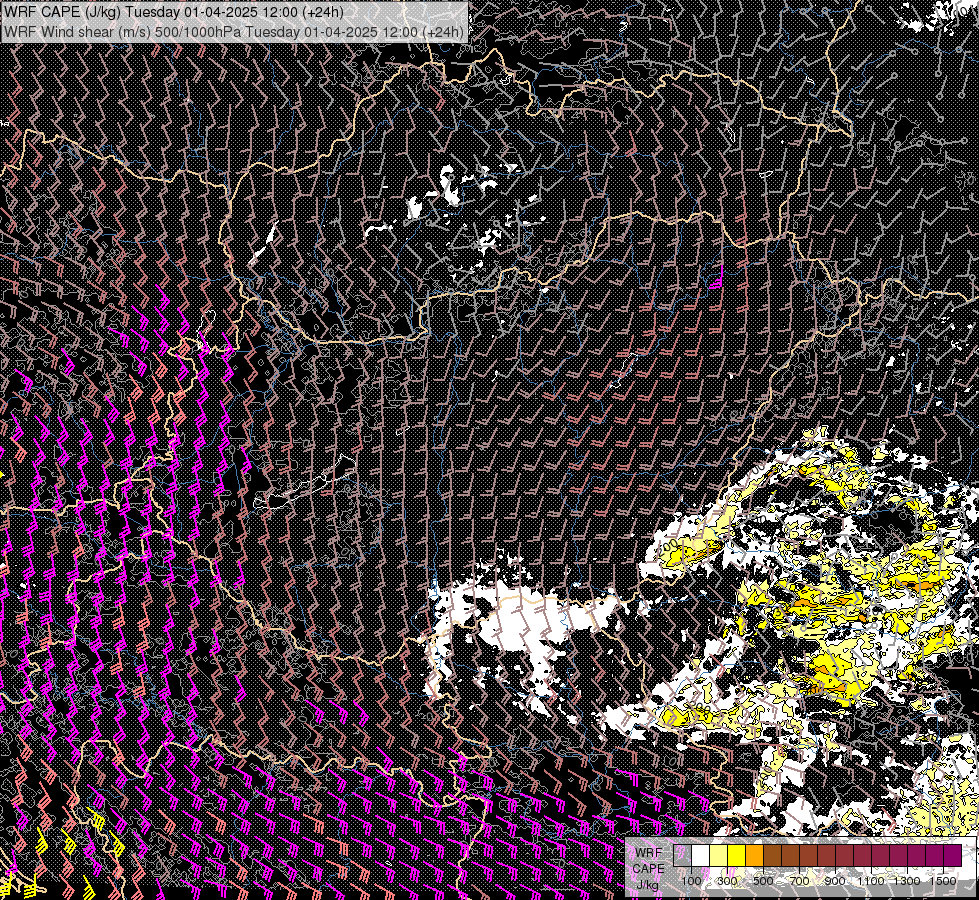Select the final purple swatch above 1500
The width and height of the screenshot is (979, 900).
(953, 855)
